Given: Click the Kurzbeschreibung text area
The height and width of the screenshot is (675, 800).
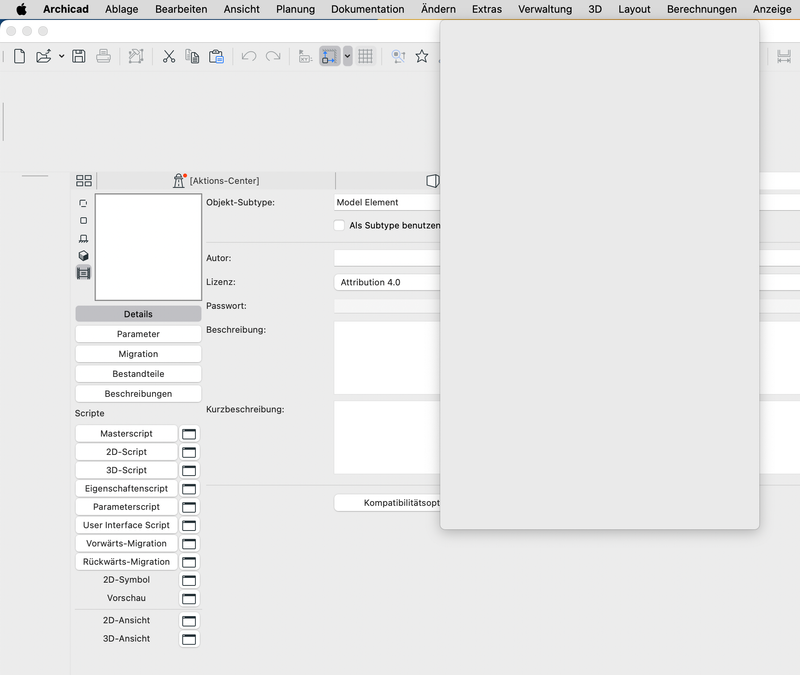Looking at the screenshot, I should (x=387, y=438).
